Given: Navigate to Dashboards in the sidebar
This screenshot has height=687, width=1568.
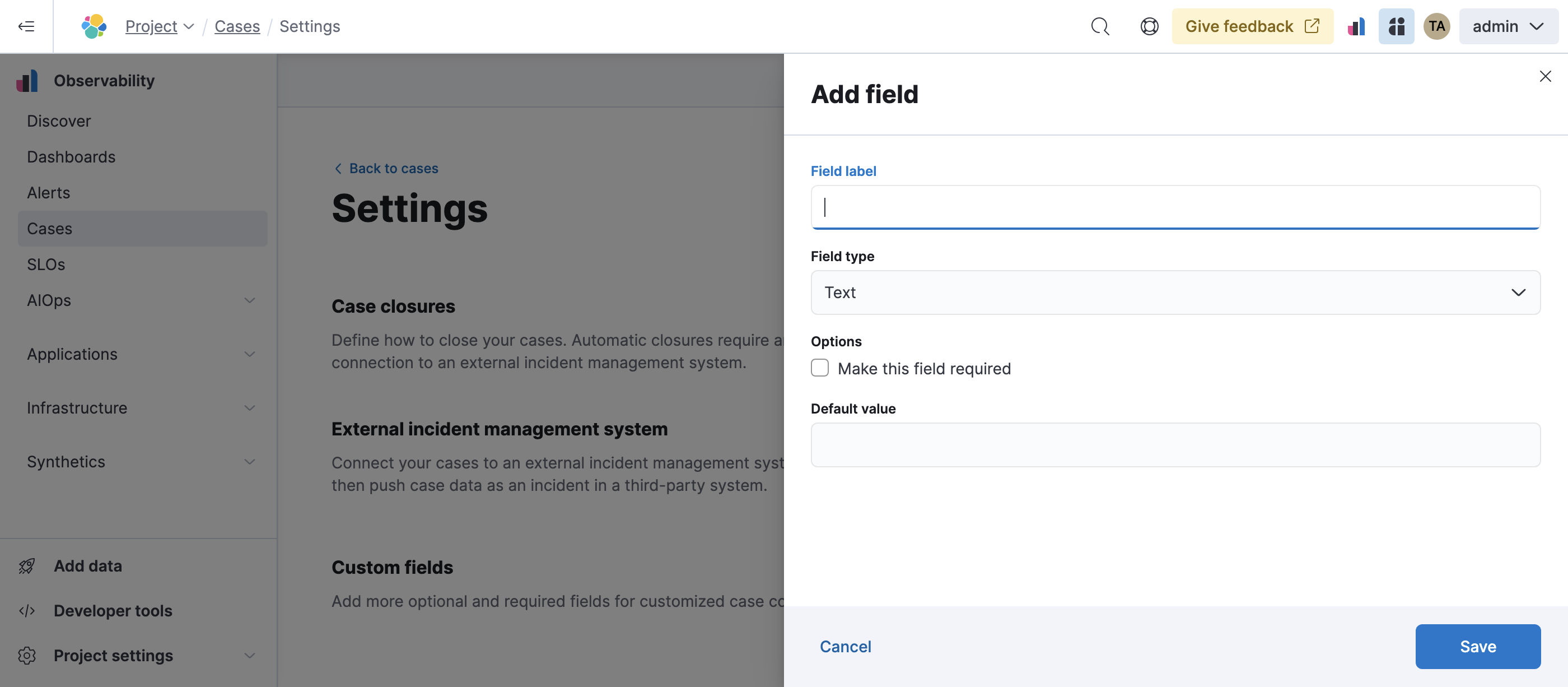Looking at the screenshot, I should (x=71, y=156).
